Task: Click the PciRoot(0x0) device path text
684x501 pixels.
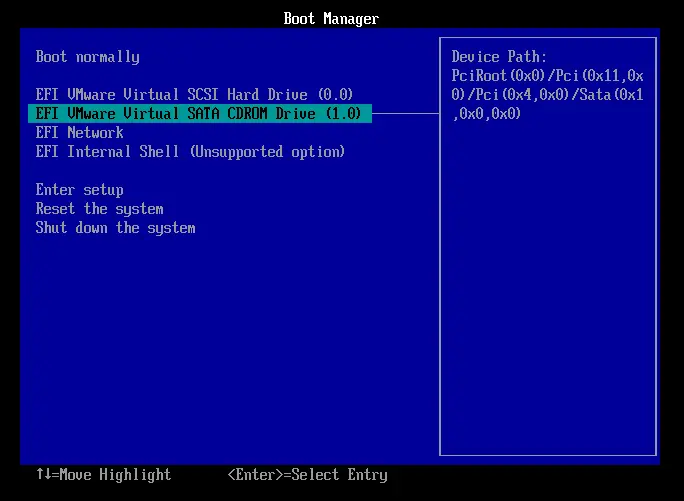Action: (x=547, y=95)
